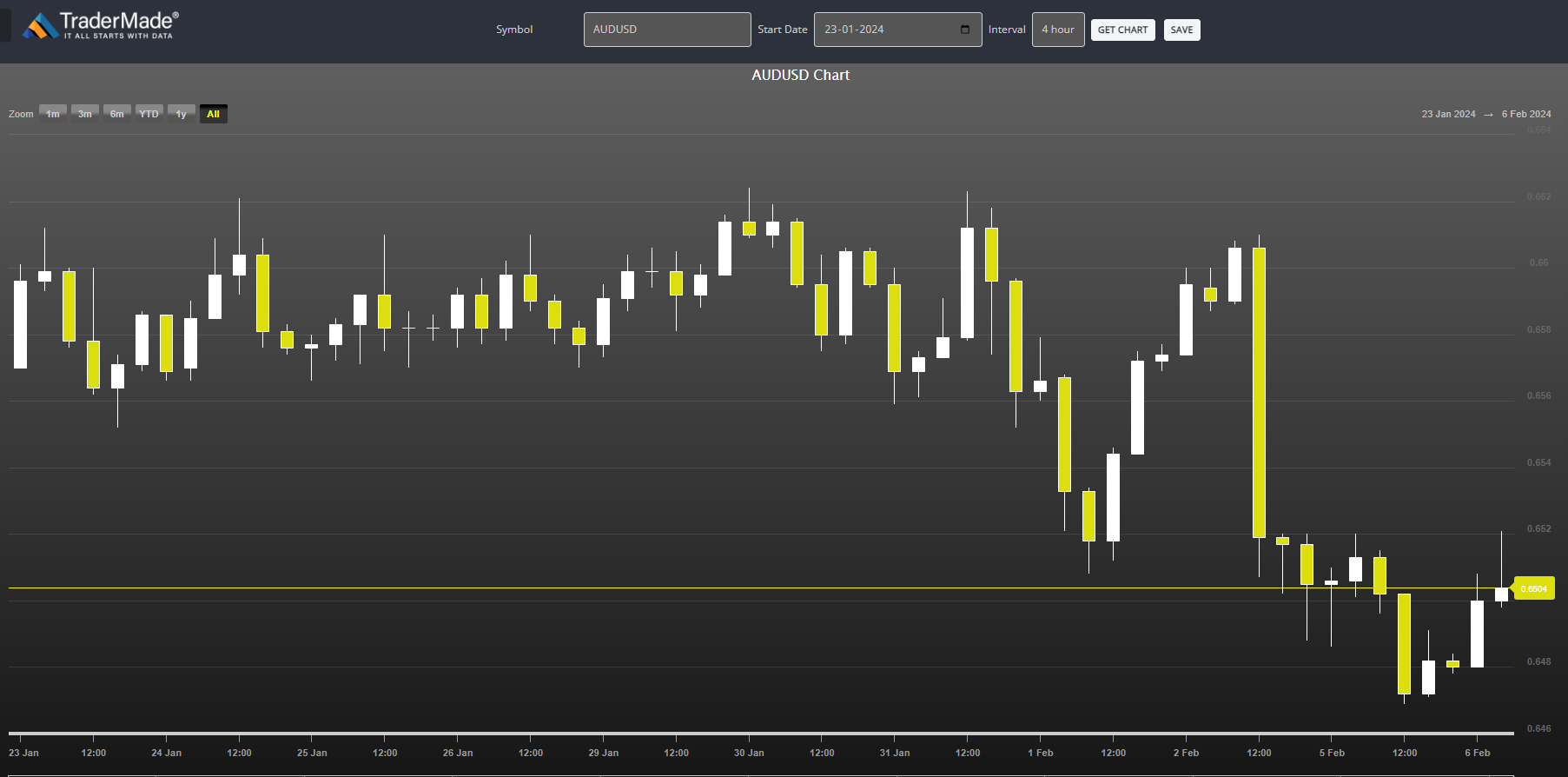Set zoom range to 1m
The width and height of the screenshot is (1568, 777).
coord(53,114)
